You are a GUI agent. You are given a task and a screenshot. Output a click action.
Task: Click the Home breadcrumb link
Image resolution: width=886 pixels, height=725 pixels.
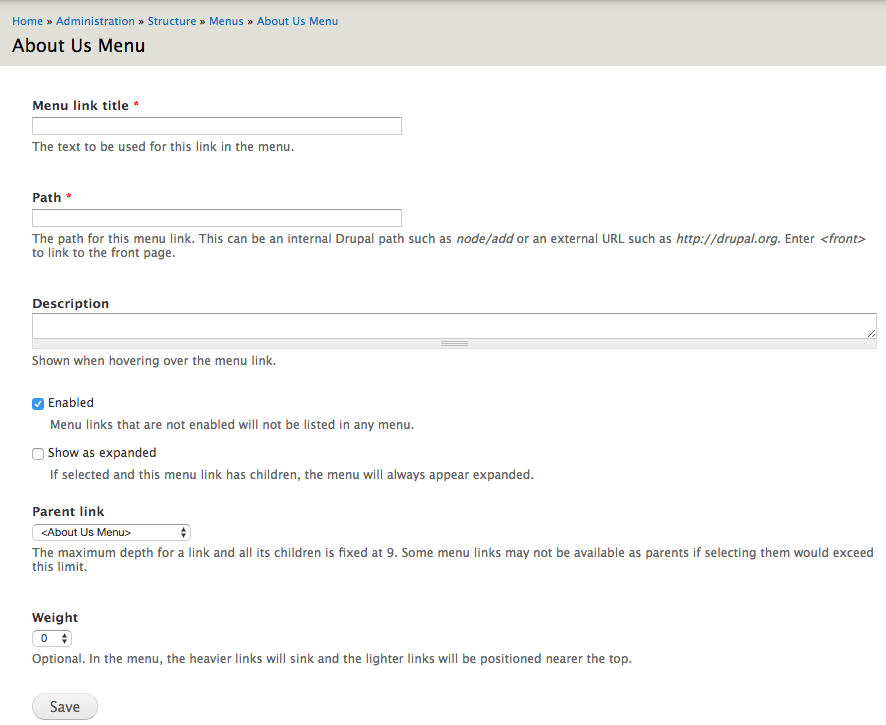click(27, 21)
